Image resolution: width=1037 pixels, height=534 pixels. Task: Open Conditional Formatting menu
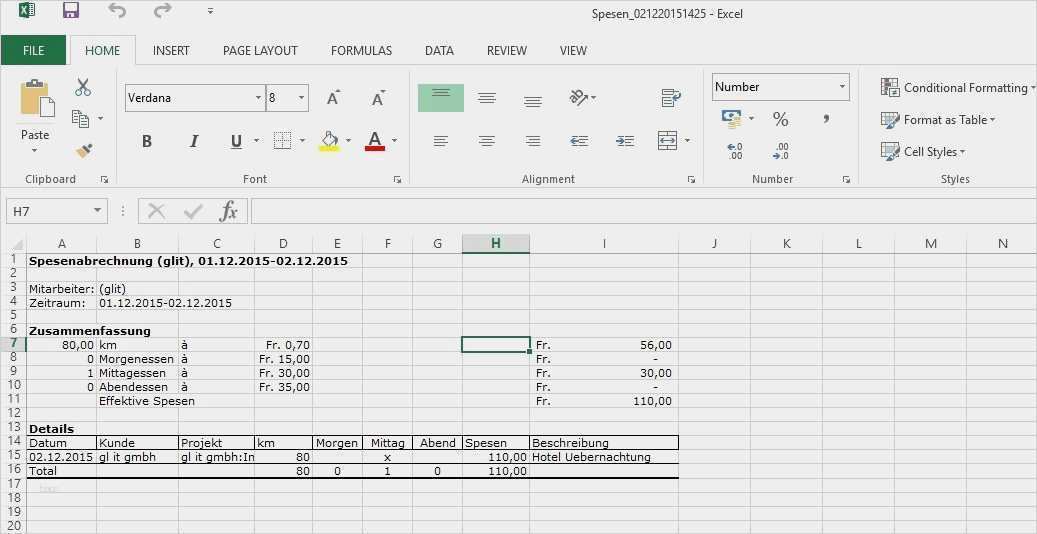click(958, 87)
